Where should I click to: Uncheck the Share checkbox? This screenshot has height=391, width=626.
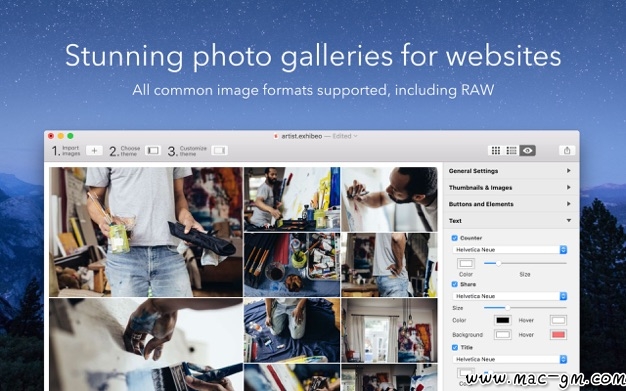[x=454, y=284]
